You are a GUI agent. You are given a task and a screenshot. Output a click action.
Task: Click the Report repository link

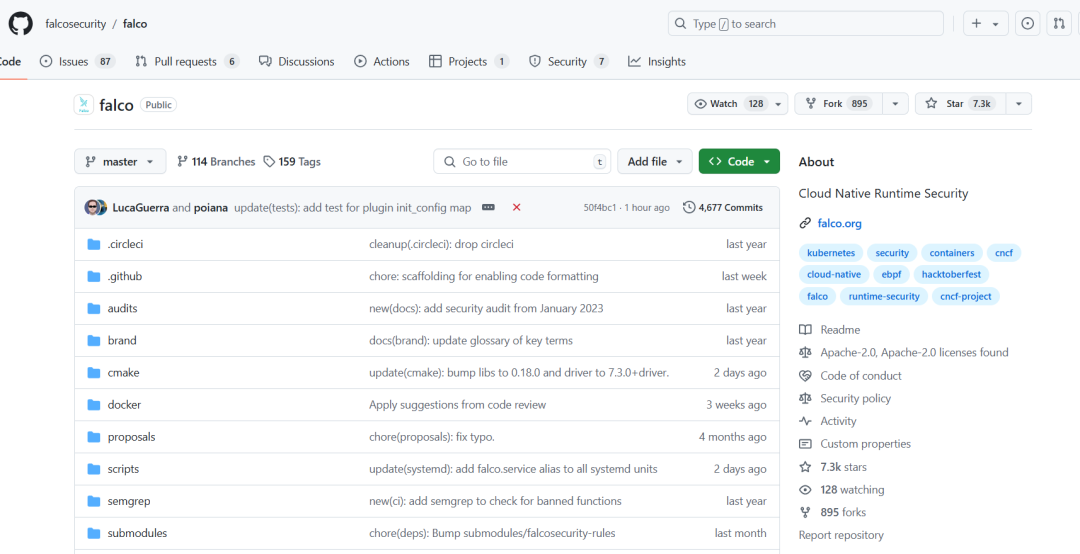tap(841, 535)
